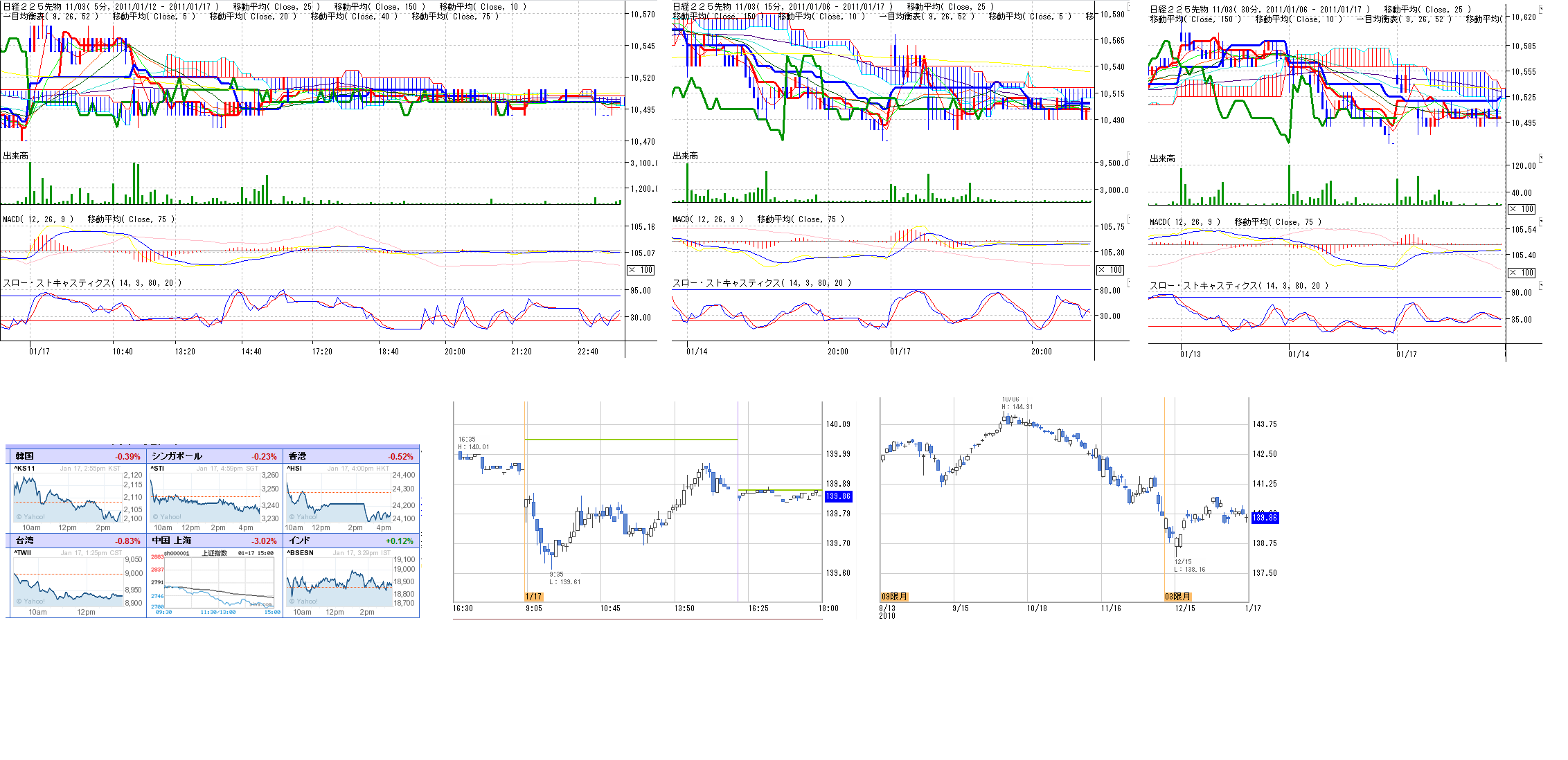
Task: Click the 韓国 market header
Action: coord(25,456)
